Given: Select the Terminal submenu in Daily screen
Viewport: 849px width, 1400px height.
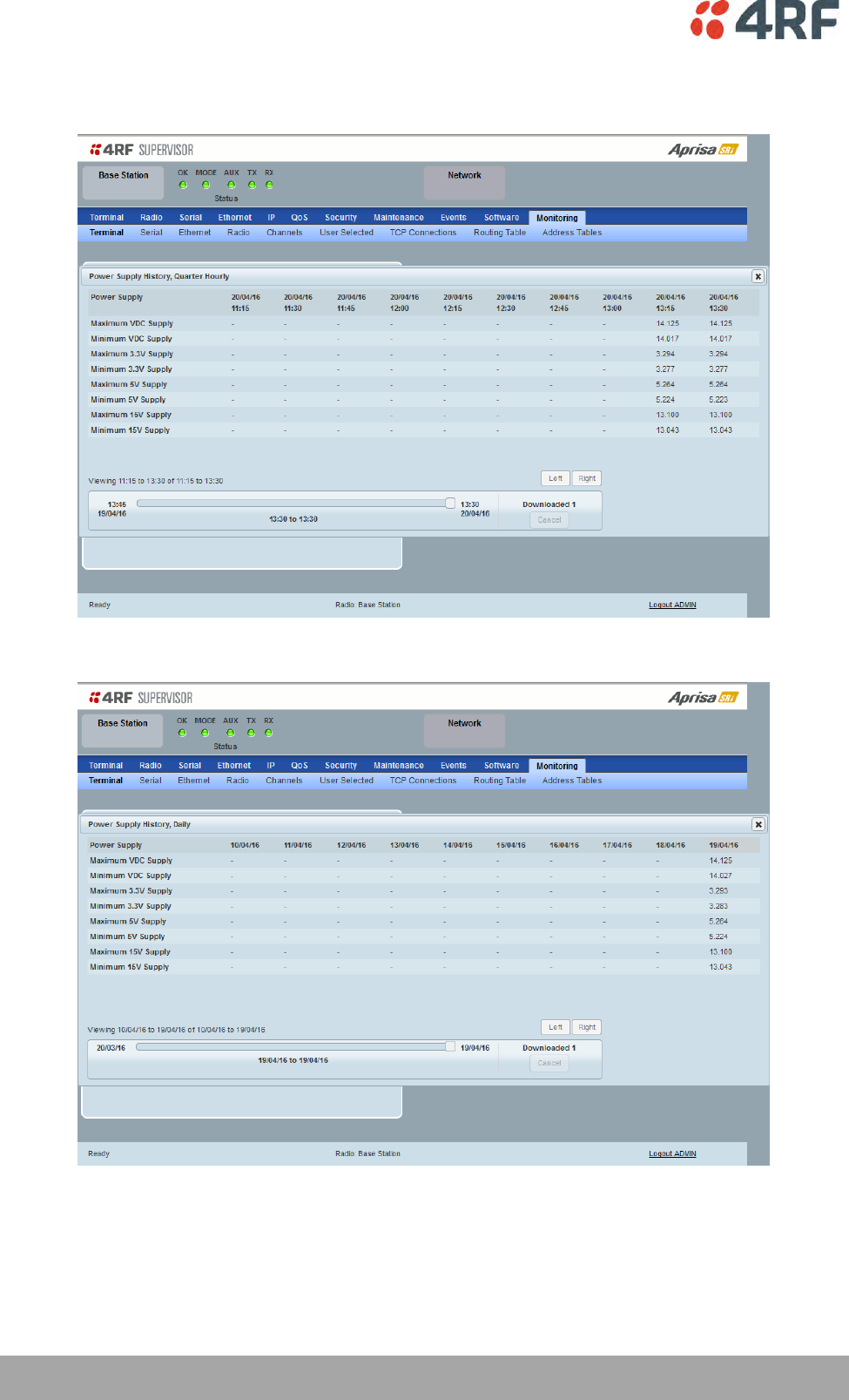Looking at the screenshot, I should click(x=105, y=781).
